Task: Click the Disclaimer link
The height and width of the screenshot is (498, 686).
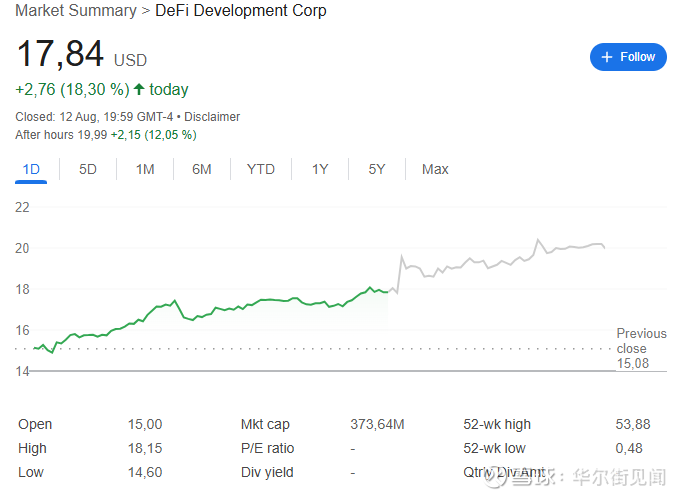Action: click(212, 117)
